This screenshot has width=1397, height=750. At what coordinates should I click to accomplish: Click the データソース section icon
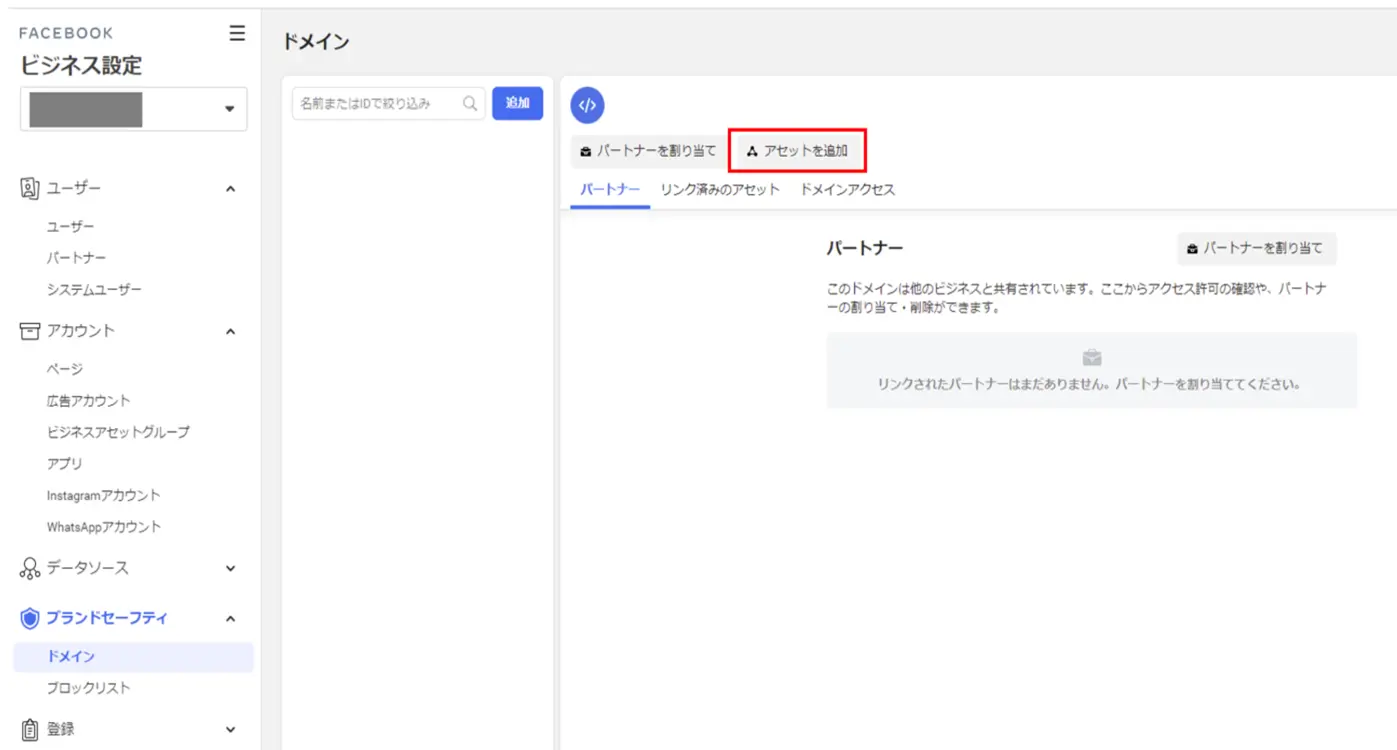tap(29, 568)
